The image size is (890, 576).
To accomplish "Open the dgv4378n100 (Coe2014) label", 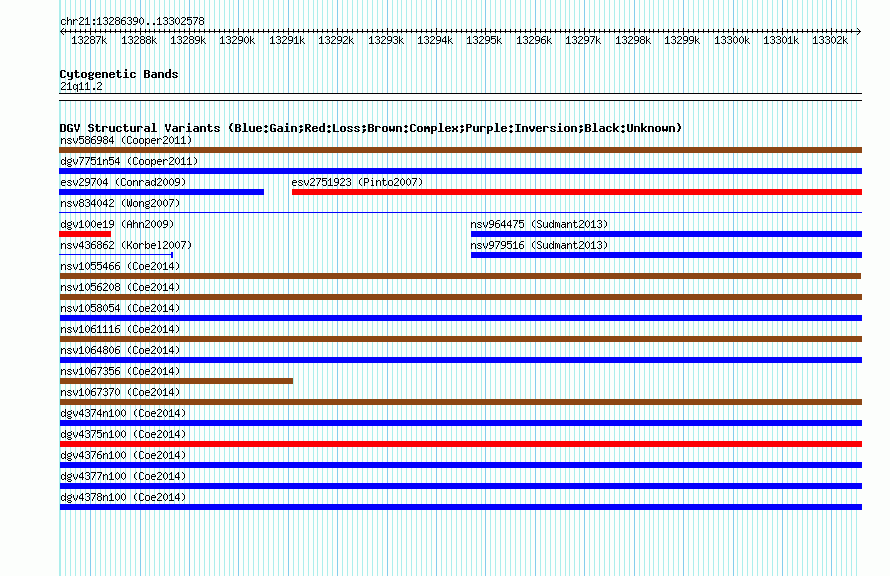I will point(123,497).
